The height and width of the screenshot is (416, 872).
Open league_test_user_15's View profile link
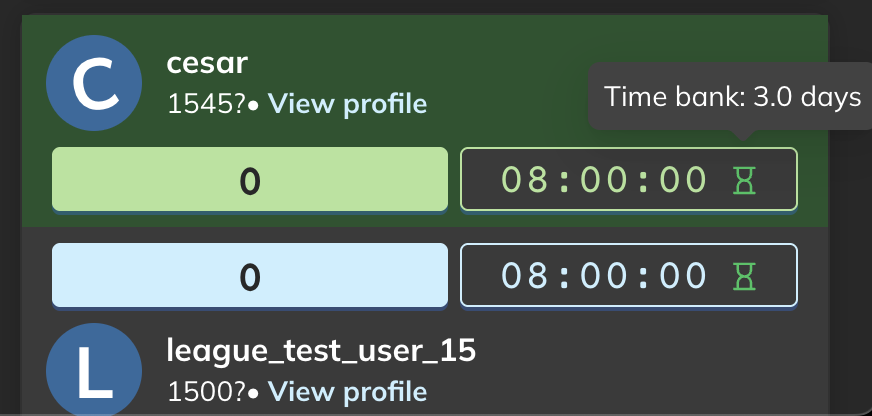(347, 391)
